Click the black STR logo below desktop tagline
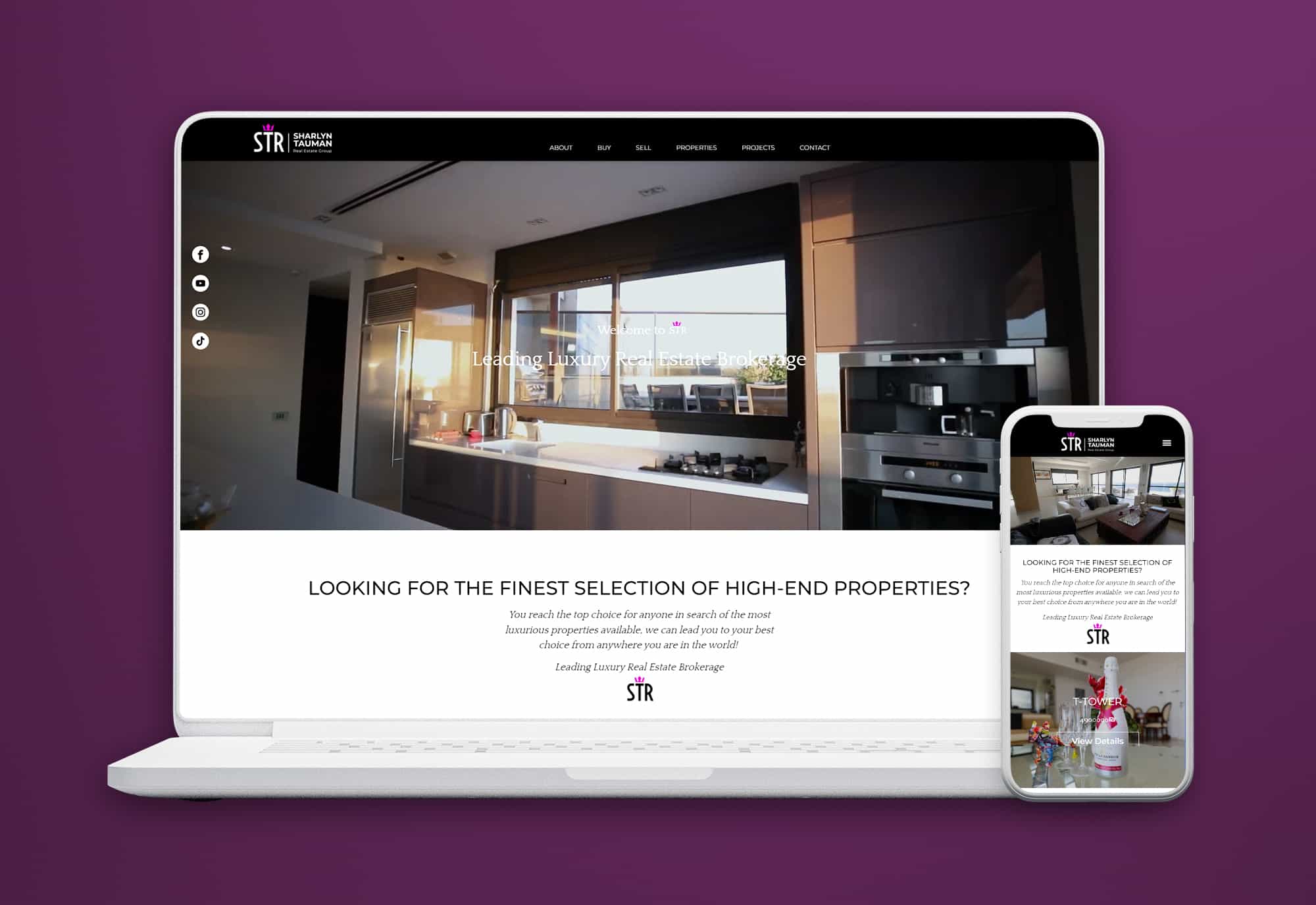The width and height of the screenshot is (1316, 905). pos(640,690)
